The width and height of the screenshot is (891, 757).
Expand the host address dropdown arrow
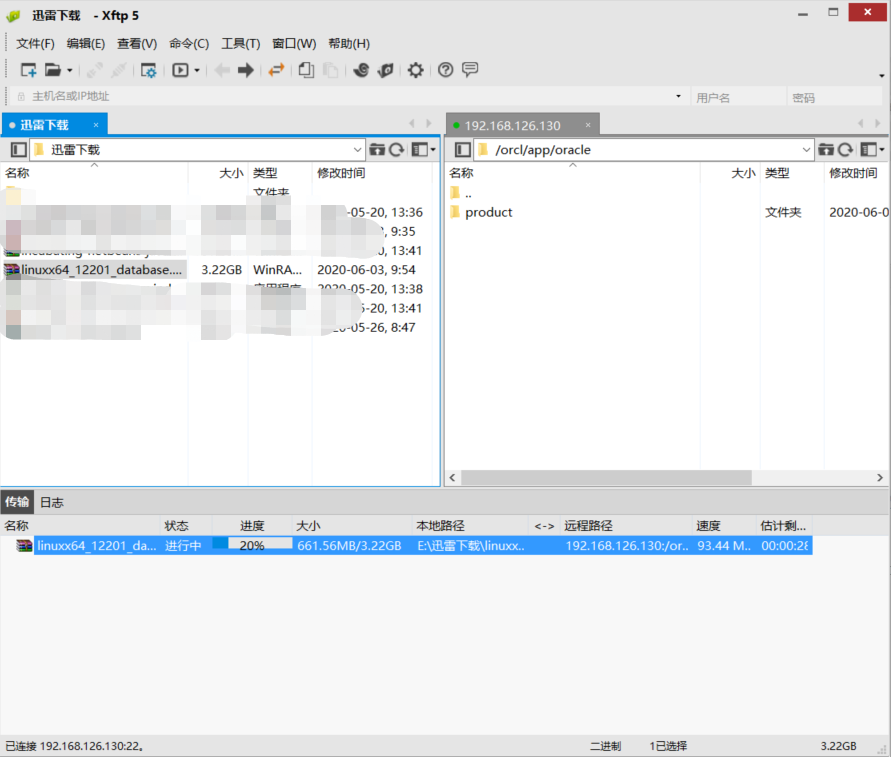(678, 96)
